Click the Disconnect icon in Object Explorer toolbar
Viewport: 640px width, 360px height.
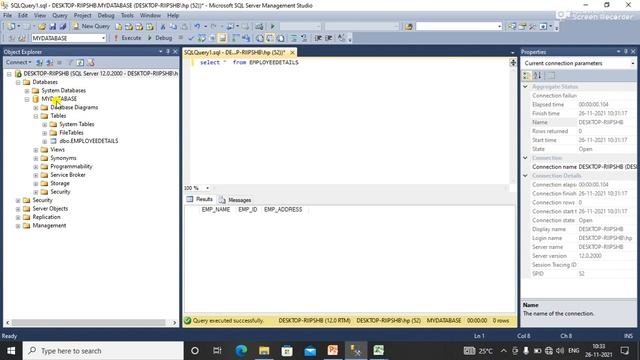pyautogui.click(x=50, y=62)
